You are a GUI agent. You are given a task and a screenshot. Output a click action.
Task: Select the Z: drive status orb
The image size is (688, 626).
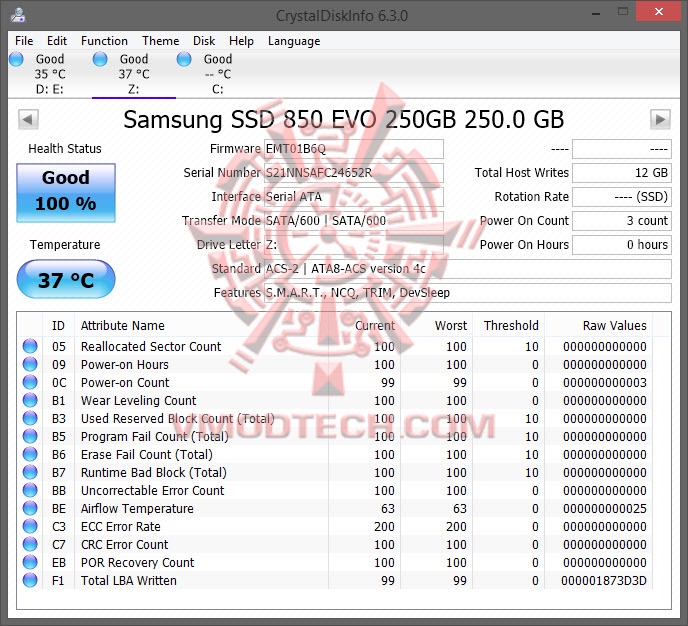[x=100, y=59]
